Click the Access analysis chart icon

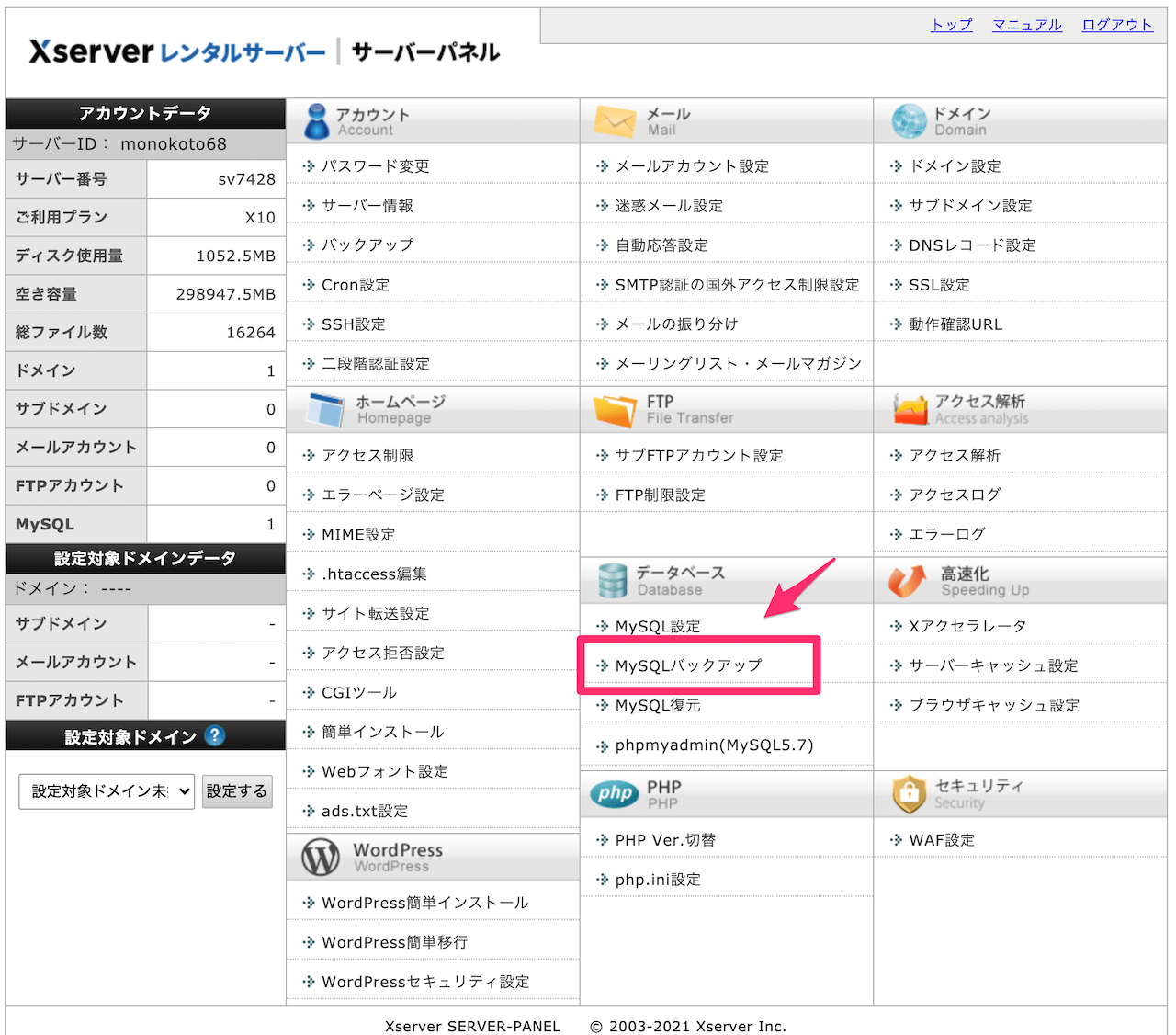point(910,409)
